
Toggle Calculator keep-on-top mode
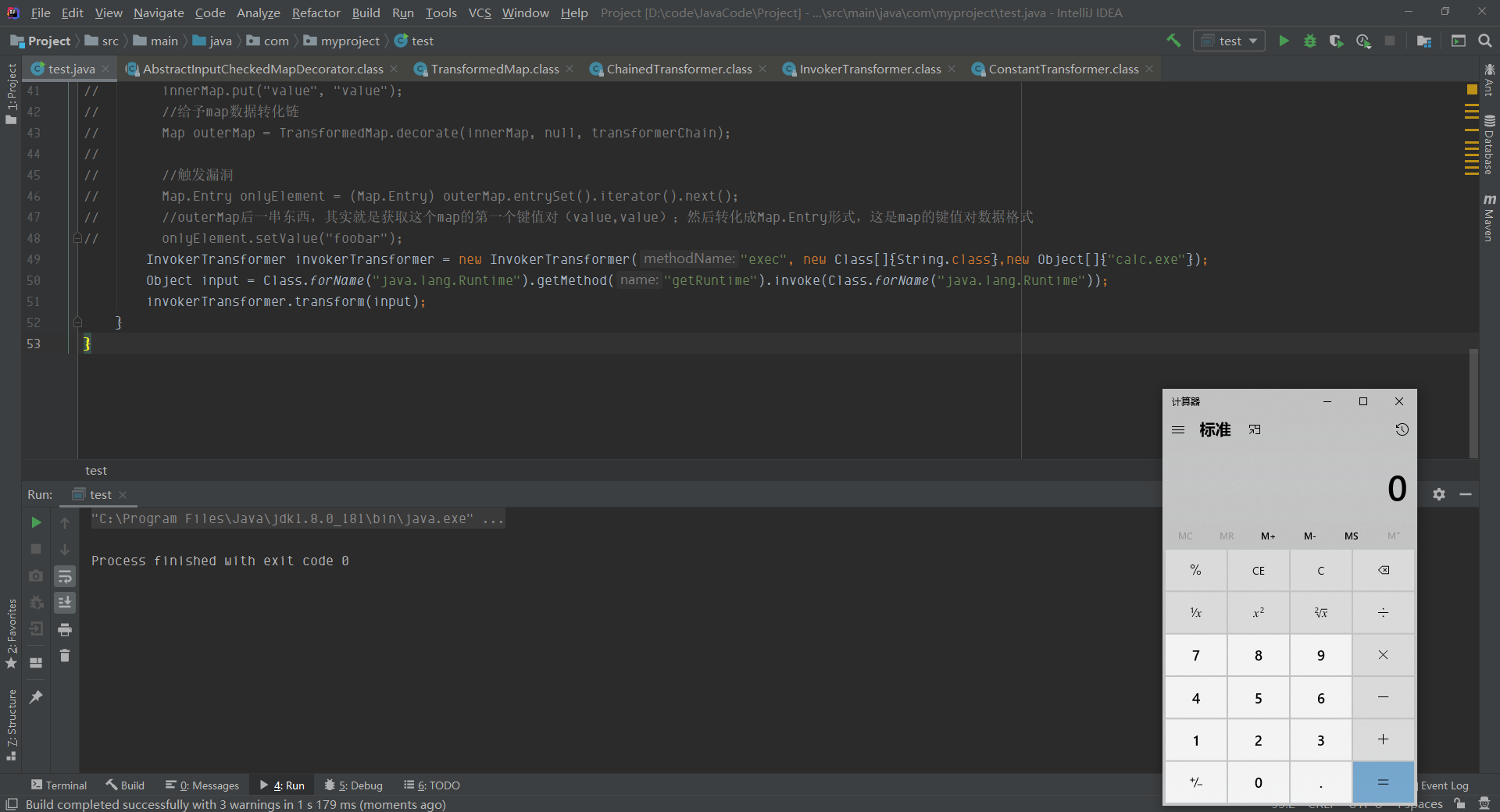point(1255,429)
